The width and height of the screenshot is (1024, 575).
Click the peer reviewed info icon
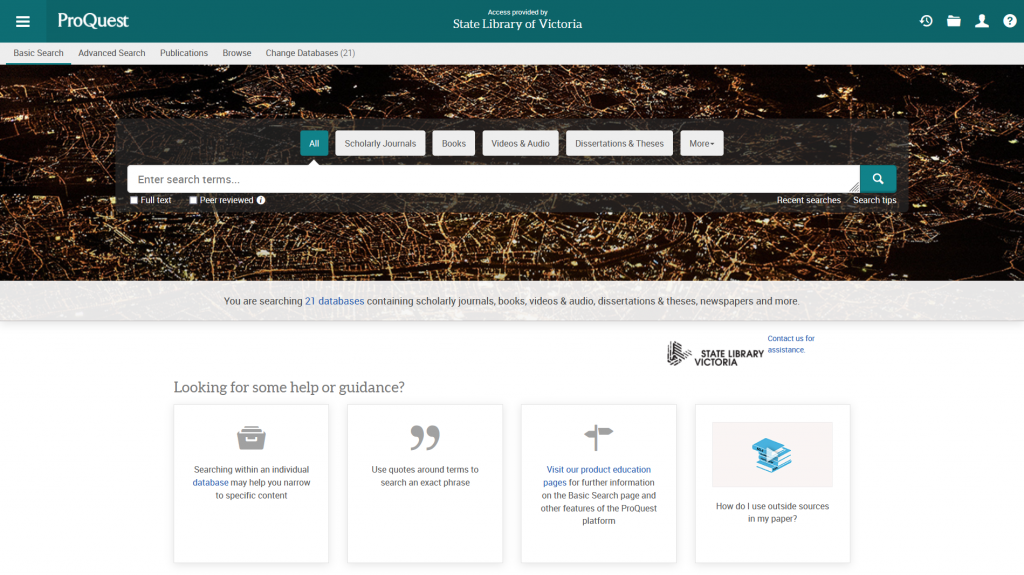(x=261, y=200)
